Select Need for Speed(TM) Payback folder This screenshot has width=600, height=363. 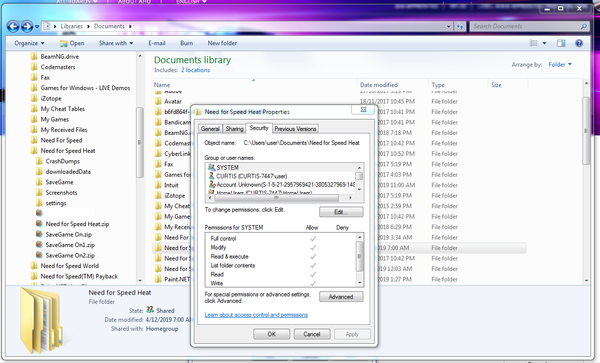pyautogui.click(x=79, y=276)
